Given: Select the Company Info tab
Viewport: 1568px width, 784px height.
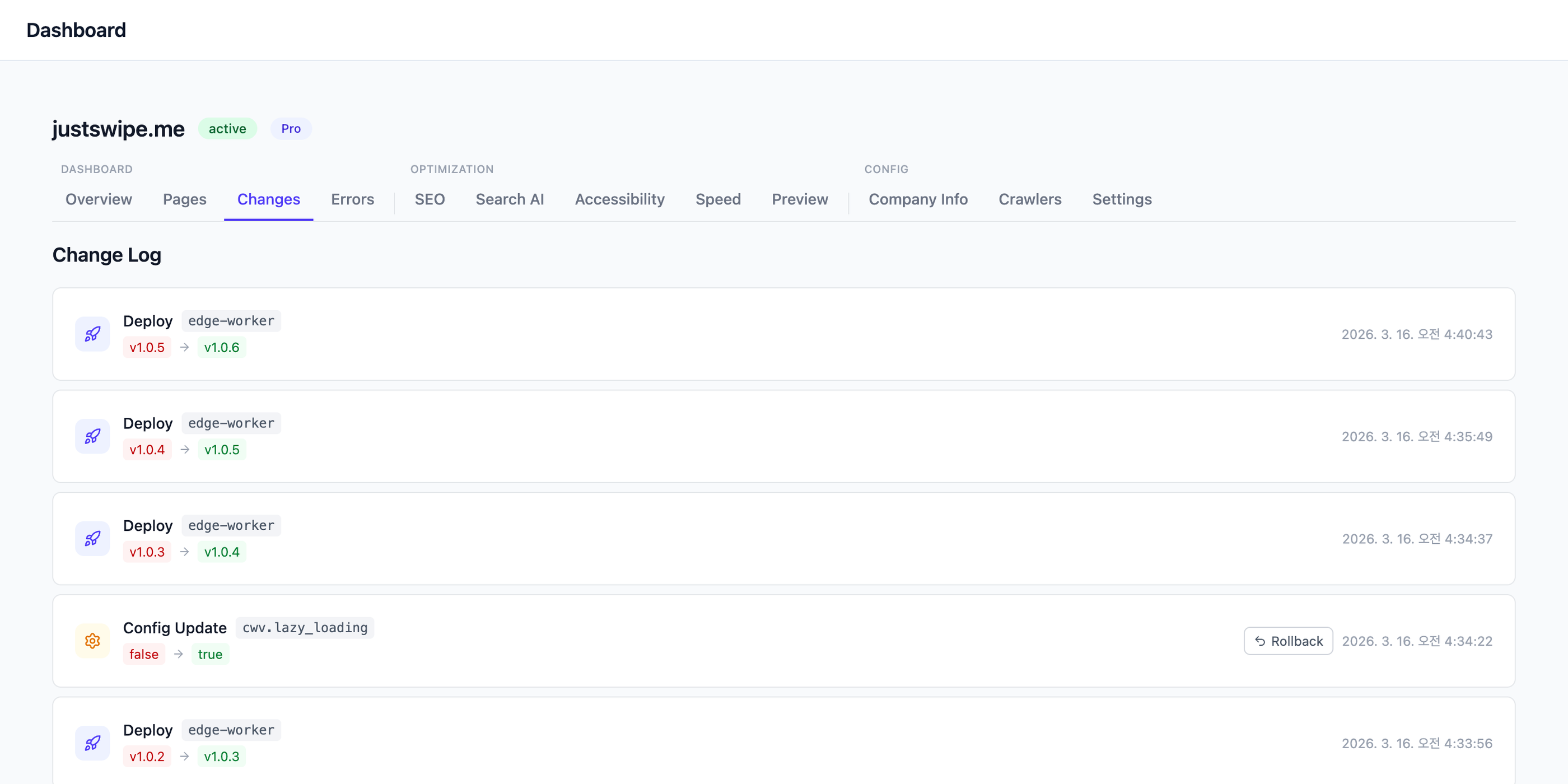Looking at the screenshot, I should 918,200.
